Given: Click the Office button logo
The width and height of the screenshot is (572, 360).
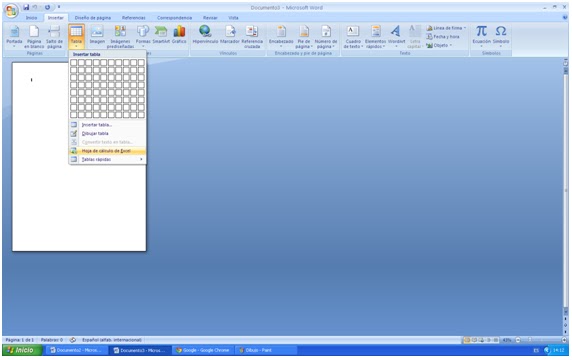Looking at the screenshot, I should pos(11,11).
